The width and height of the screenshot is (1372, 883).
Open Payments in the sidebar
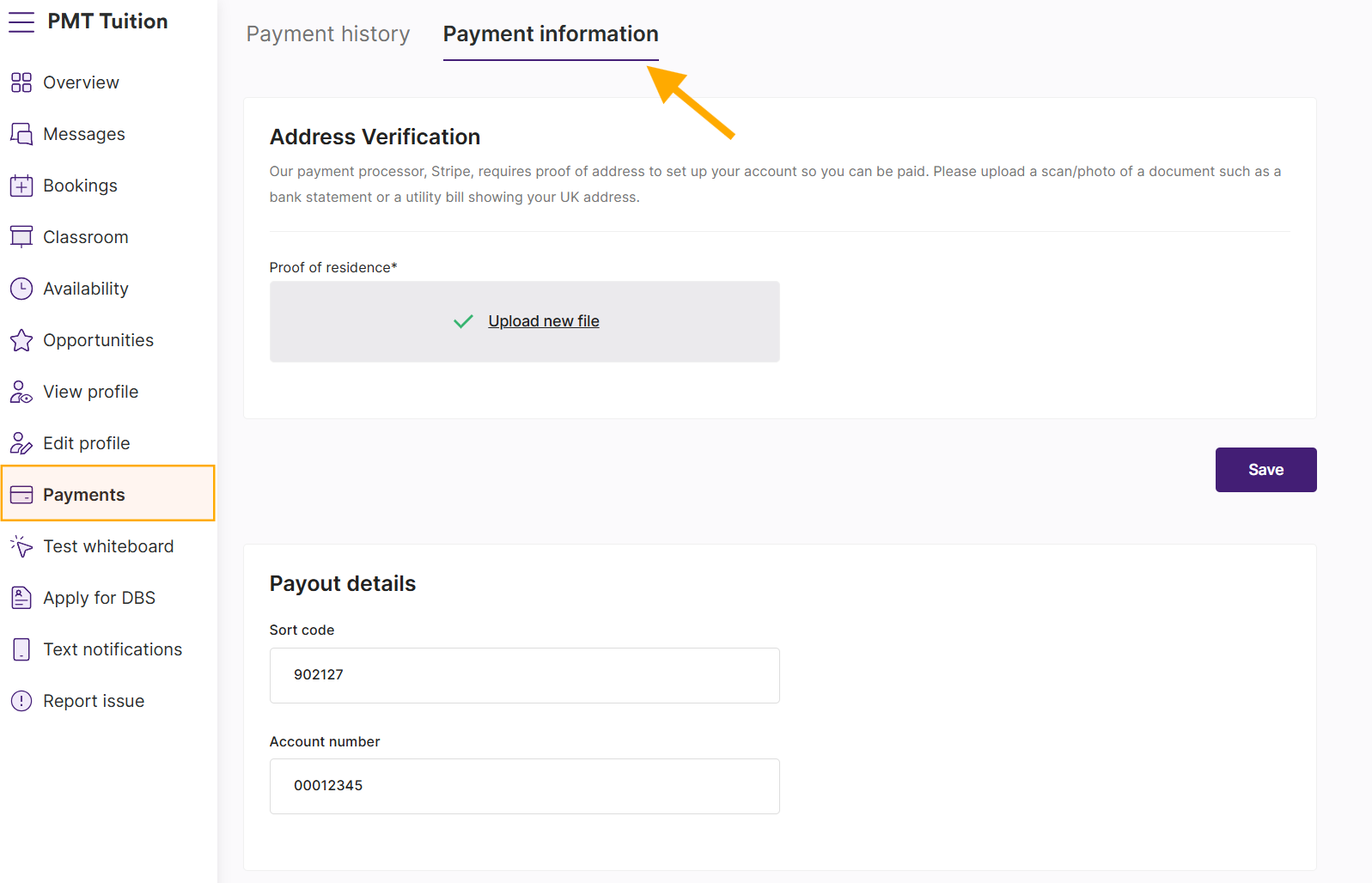tap(84, 495)
